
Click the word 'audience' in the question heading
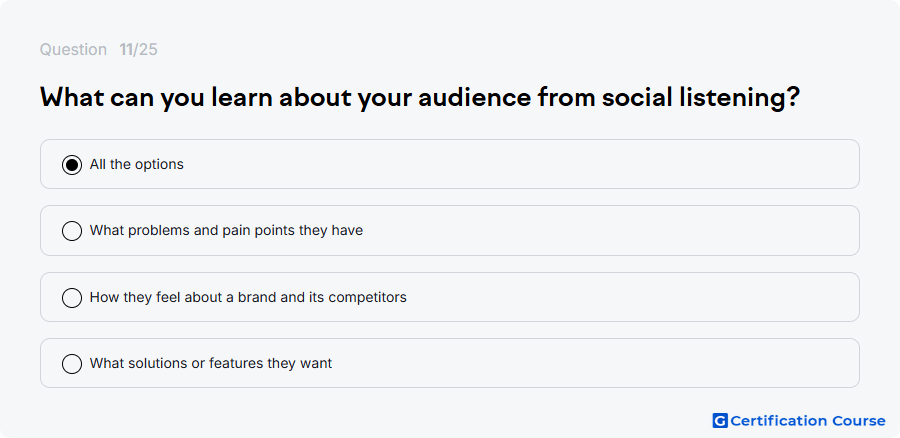(475, 98)
